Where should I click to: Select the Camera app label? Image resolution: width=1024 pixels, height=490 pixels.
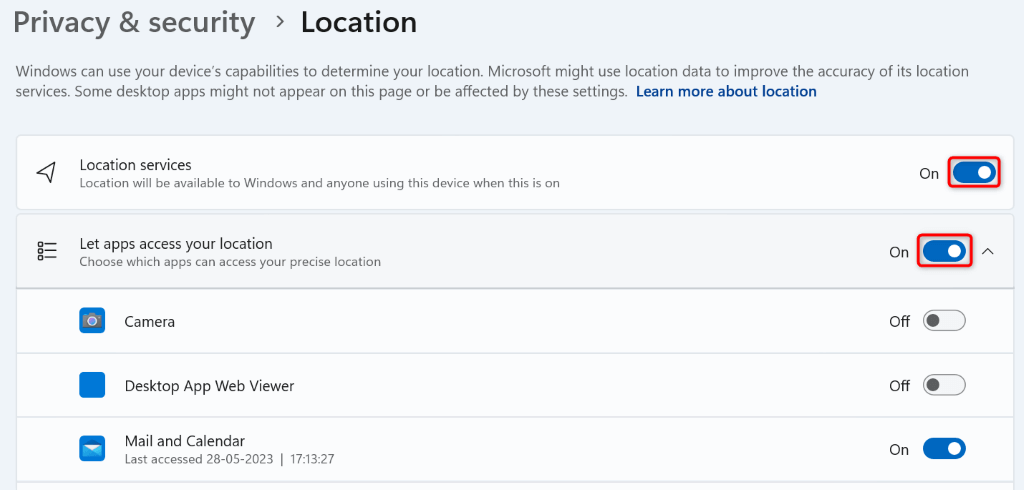point(150,322)
